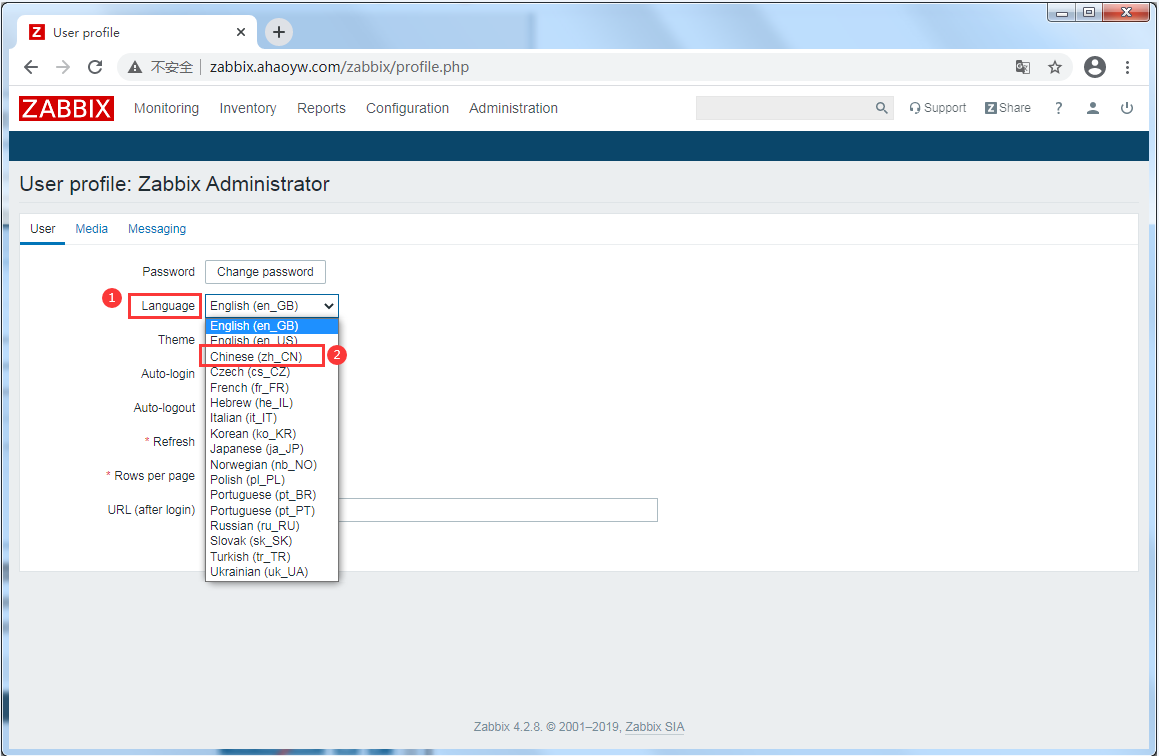The width and height of the screenshot is (1159, 756).
Task: Choose Japanese (ja_JP) language option
Action: (256, 449)
